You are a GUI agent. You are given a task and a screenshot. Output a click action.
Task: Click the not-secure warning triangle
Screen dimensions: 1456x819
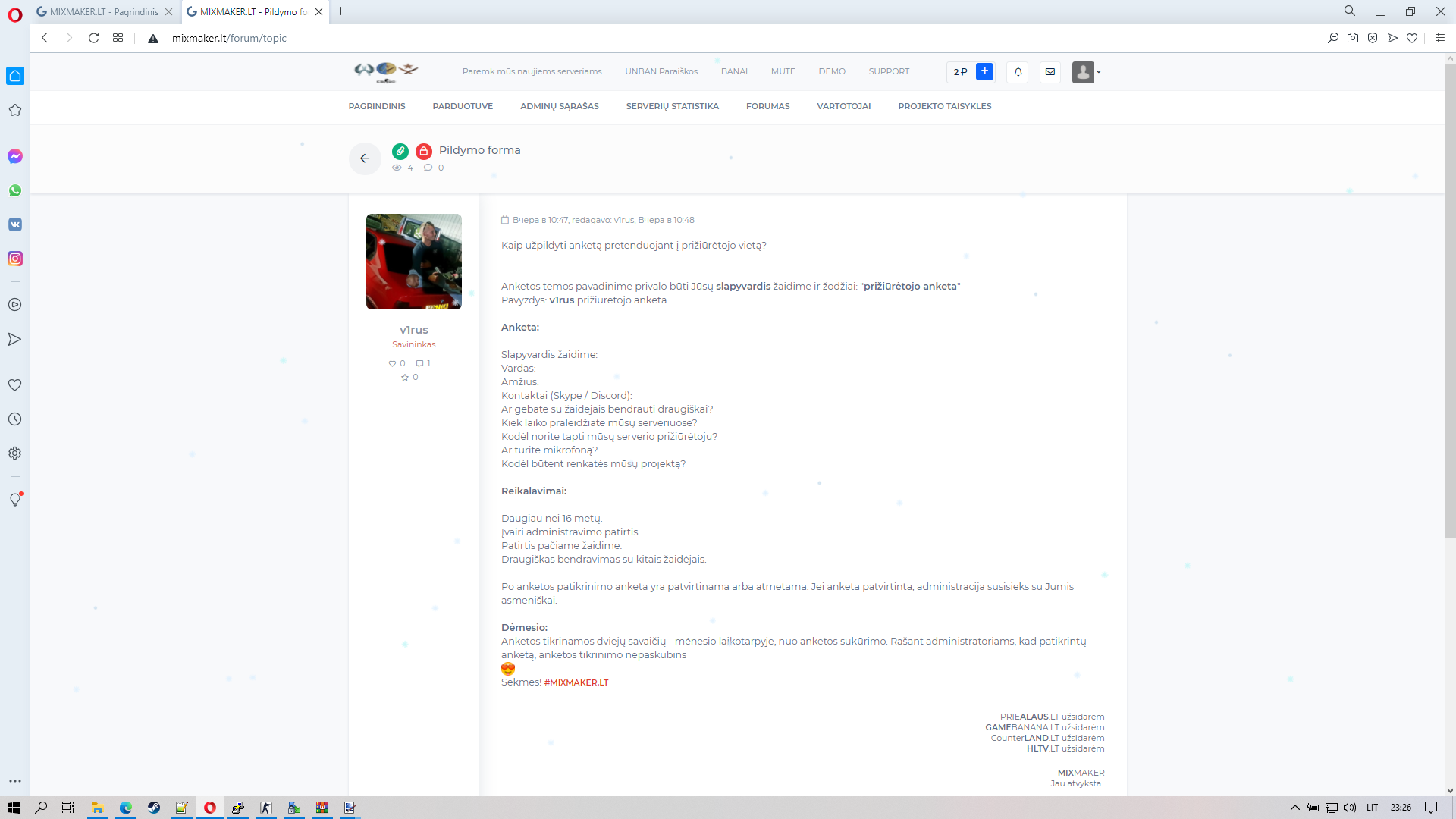pos(153,39)
